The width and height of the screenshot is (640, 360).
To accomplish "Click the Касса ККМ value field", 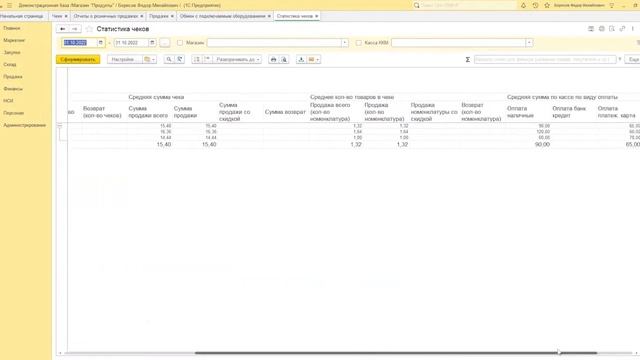I will tap(459, 42).
